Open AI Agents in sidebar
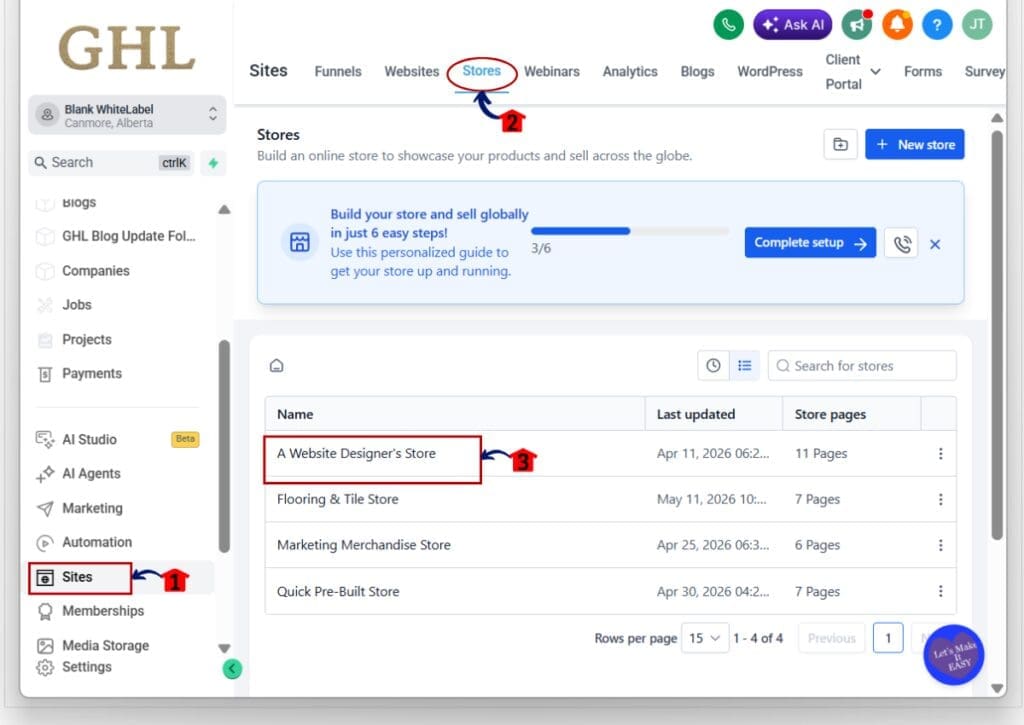This screenshot has width=1024, height=725. coord(91,474)
